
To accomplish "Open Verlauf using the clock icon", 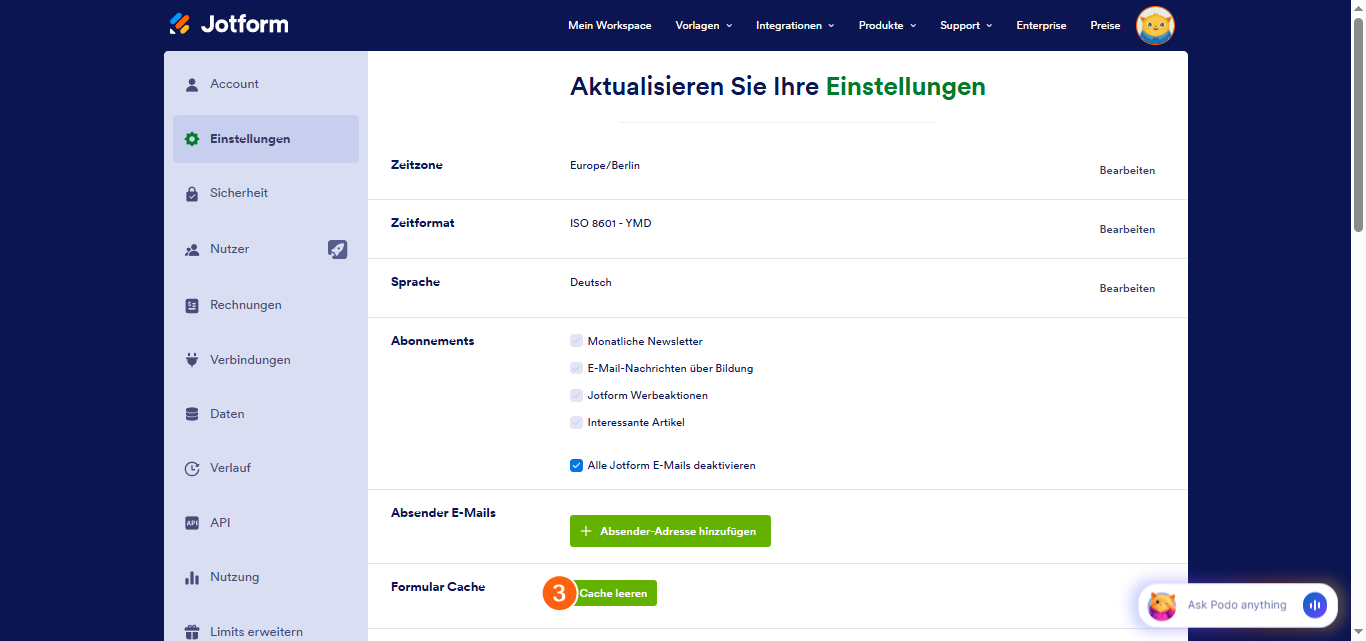I will tap(191, 467).
